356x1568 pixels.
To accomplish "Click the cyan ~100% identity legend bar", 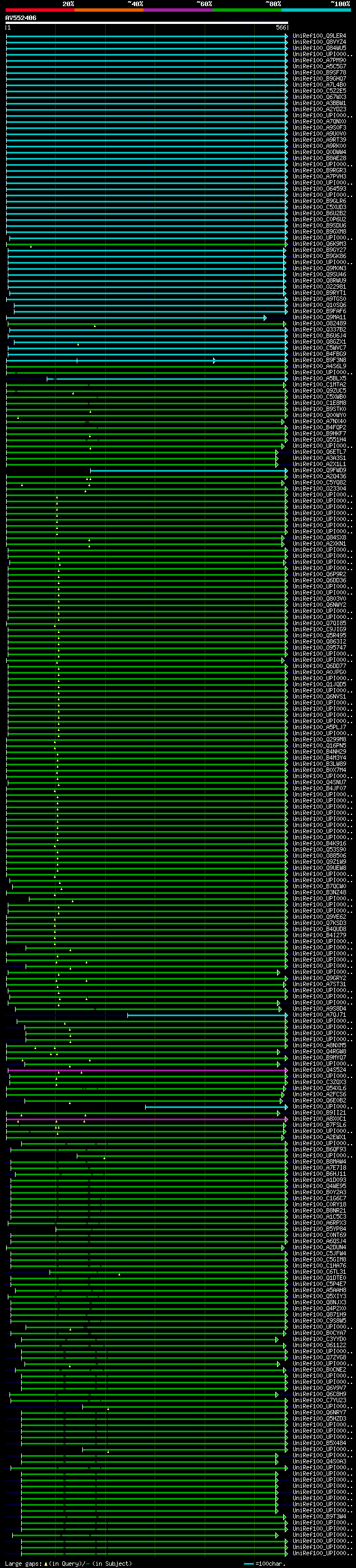I will tap(317, 10).
